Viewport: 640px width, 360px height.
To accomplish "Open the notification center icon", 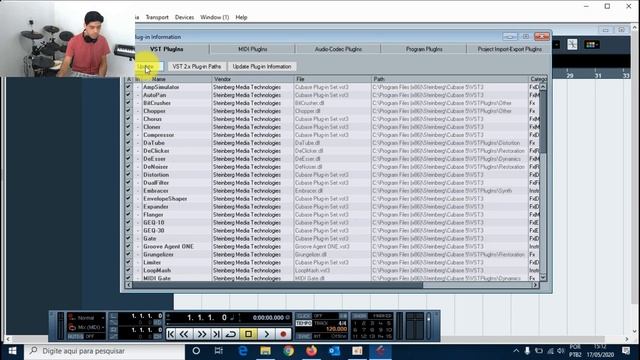I will click(x=626, y=351).
